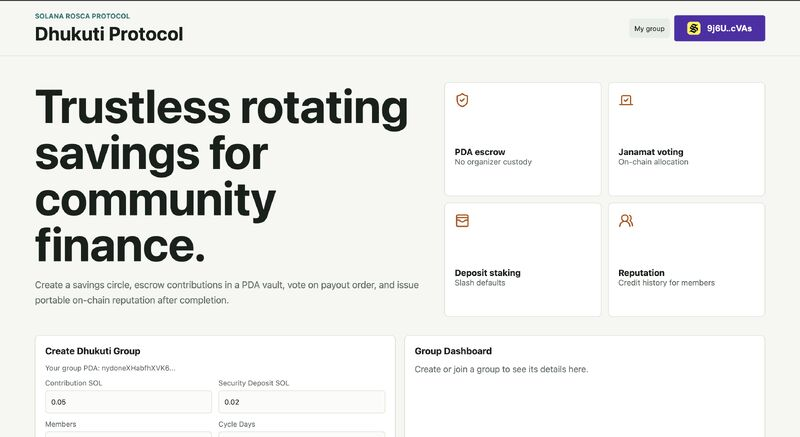800x437 pixels.
Task: Click 'SOLANA ROSCA PROTOCOL' label
Action: click(82, 16)
